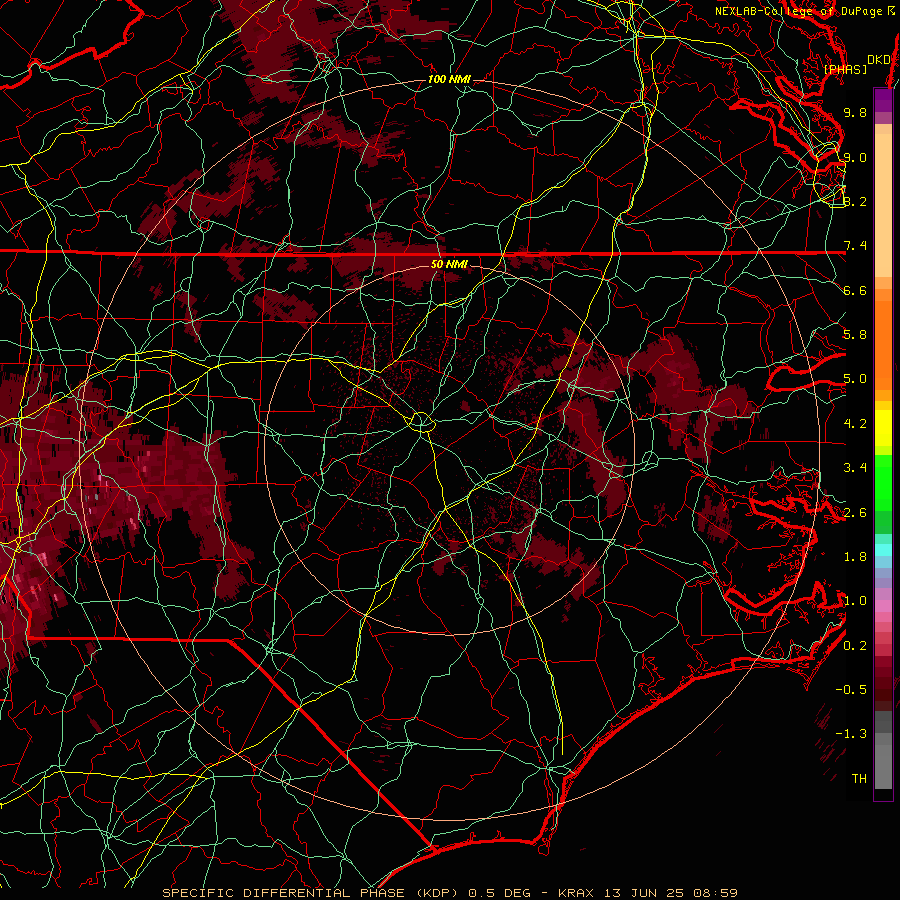This screenshot has width=900, height=900.
Task: Click the 5.0 value on the KDP scale
Action: click(855, 379)
